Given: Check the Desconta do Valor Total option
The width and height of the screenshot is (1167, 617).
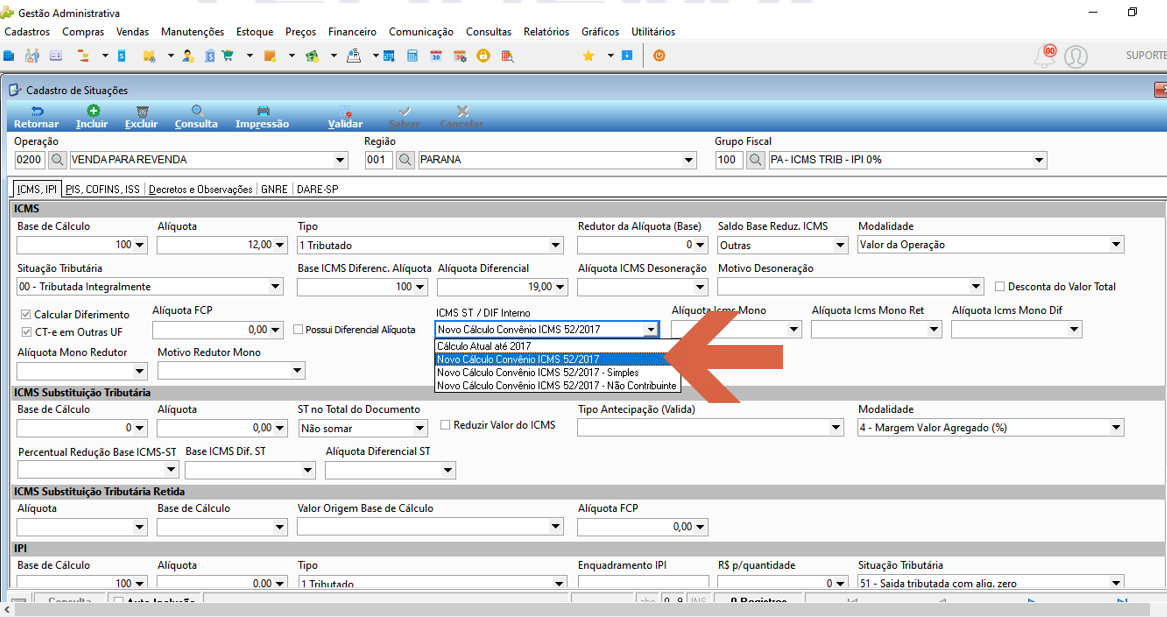Looking at the screenshot, I should point(1000,287).
